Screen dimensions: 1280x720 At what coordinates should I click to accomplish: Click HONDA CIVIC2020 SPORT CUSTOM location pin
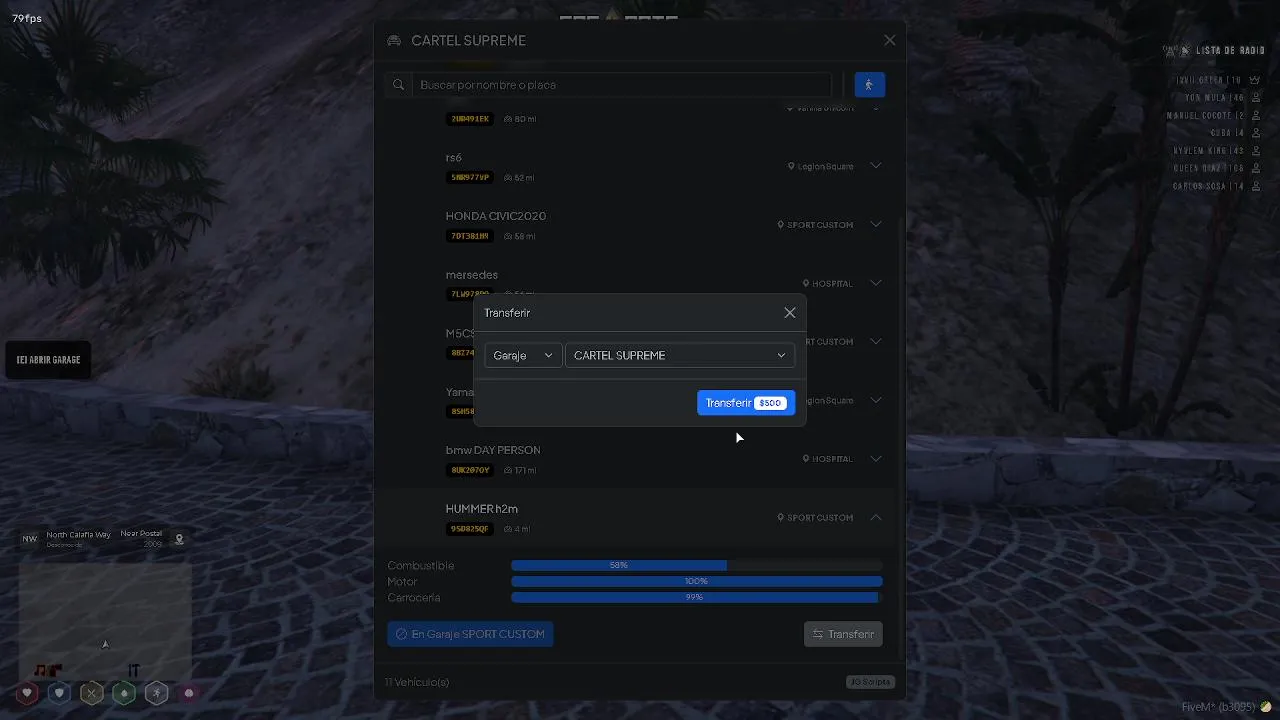780,225
